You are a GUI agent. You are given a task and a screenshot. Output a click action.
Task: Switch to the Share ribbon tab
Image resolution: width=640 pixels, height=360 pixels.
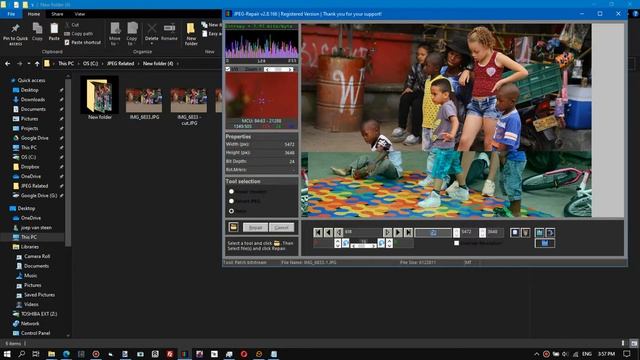(x=57, y=14)
